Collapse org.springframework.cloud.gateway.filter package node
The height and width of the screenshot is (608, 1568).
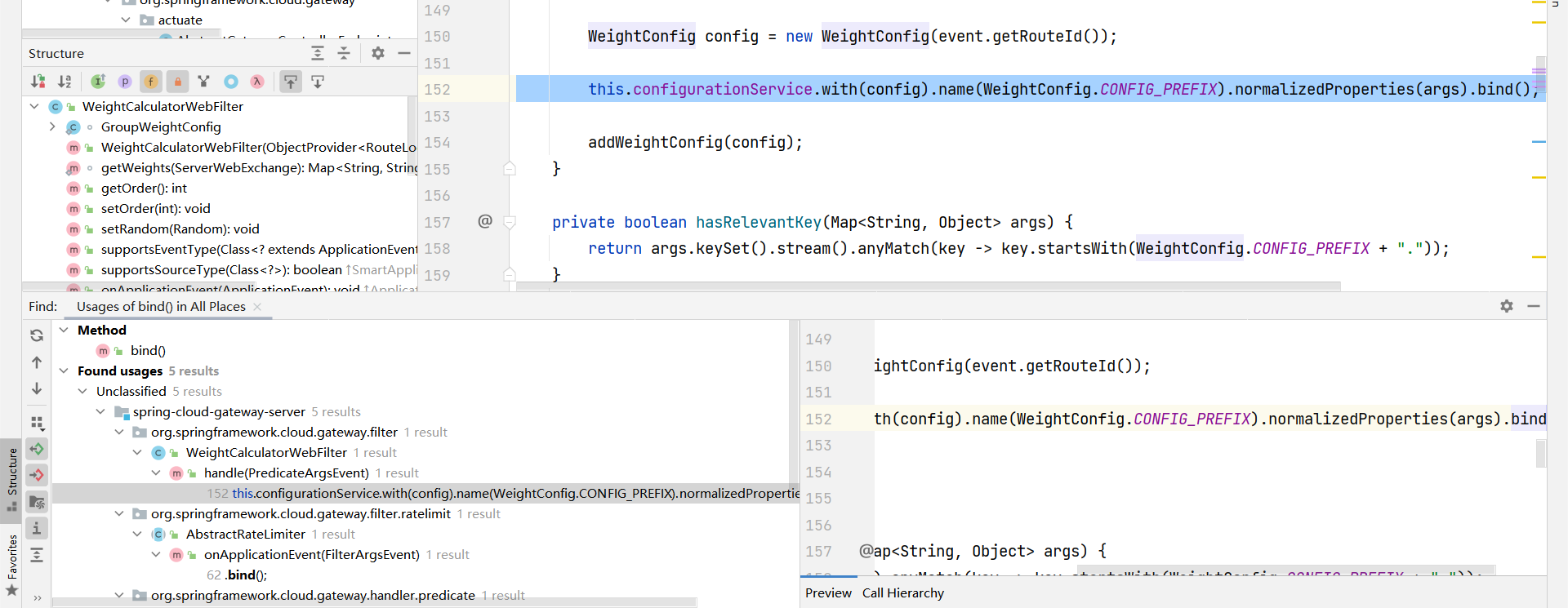point(119,432)
